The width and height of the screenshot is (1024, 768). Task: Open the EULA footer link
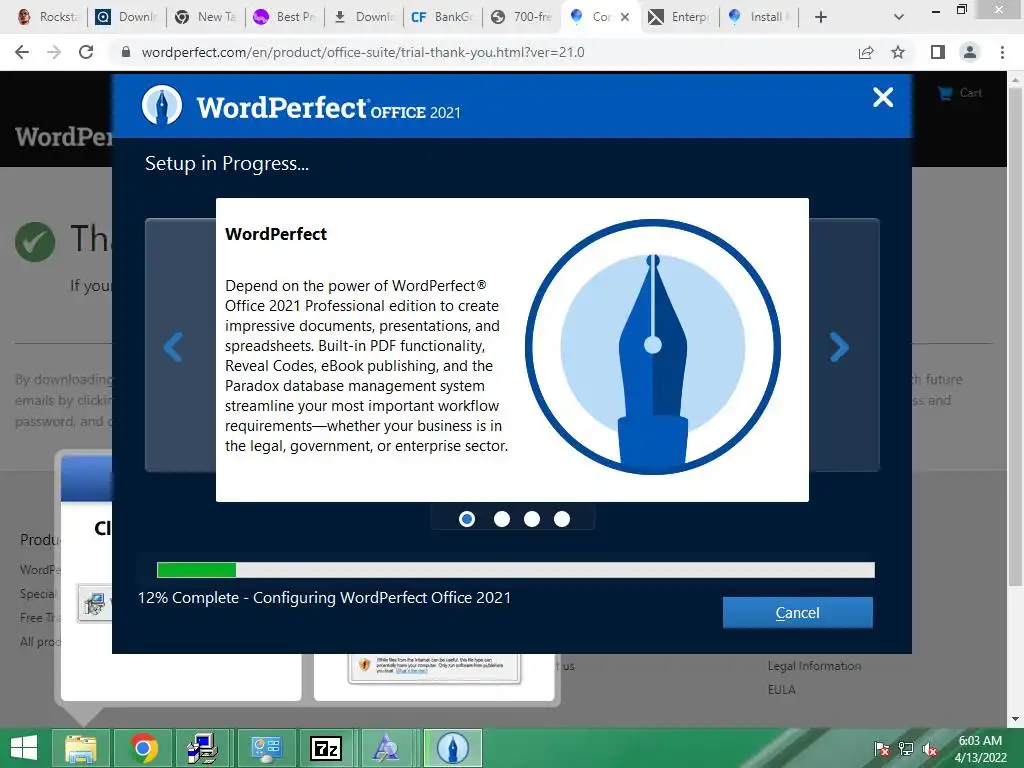(781, 689)
